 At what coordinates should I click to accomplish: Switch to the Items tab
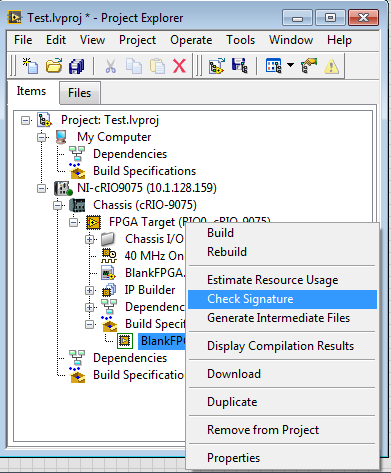tap(31, 91)
